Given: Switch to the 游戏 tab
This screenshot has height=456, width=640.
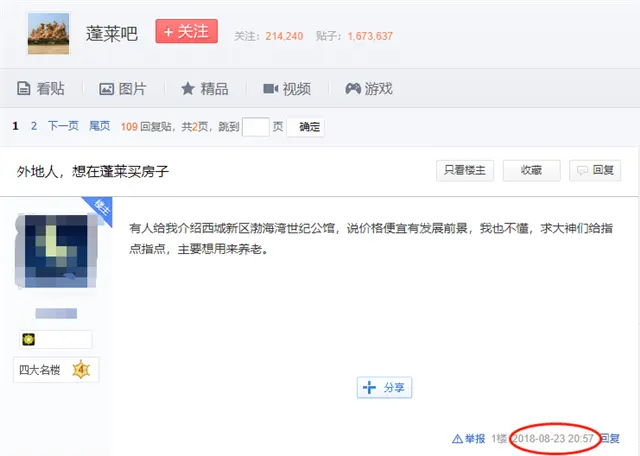Looking at the screenshot, I should pyautogui.click(x=369, y=88).
